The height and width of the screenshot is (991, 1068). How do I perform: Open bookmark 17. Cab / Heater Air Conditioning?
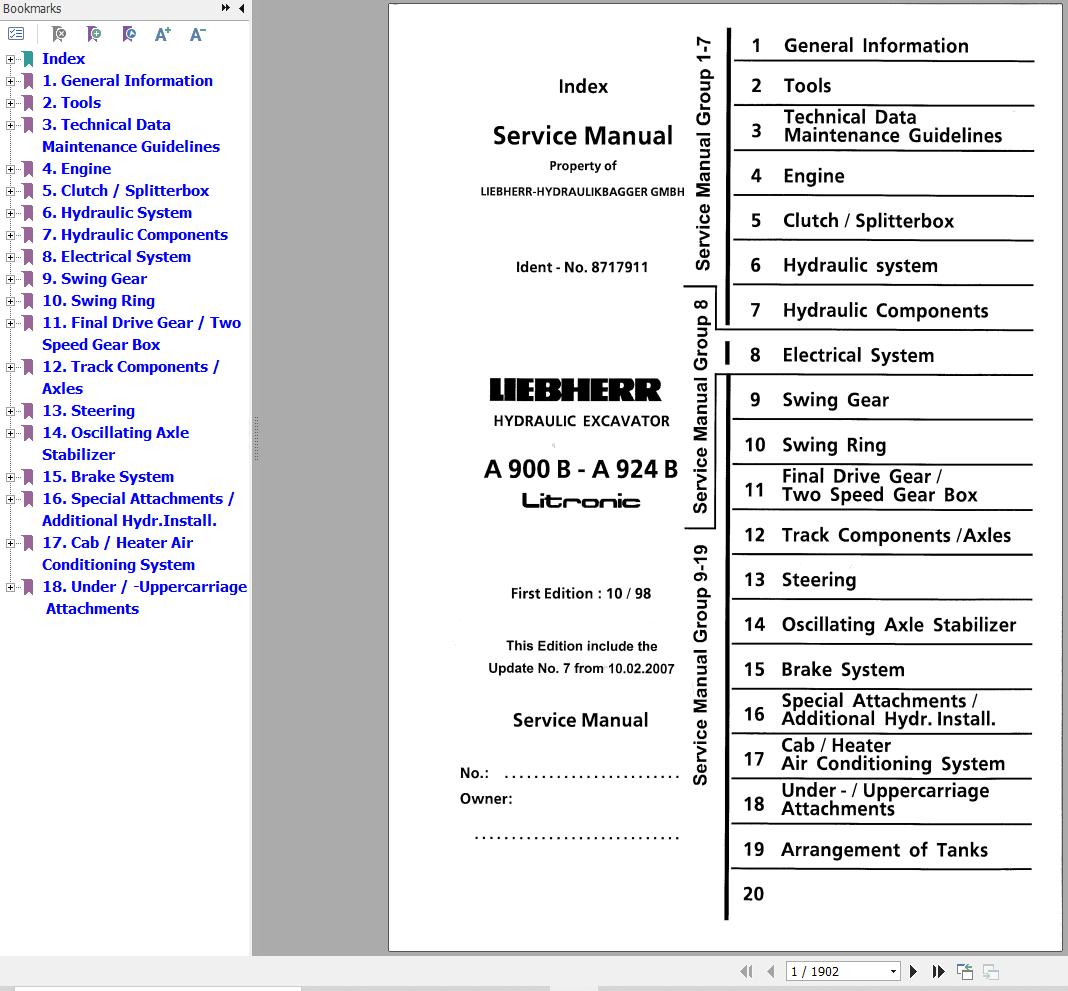[119, 554]
